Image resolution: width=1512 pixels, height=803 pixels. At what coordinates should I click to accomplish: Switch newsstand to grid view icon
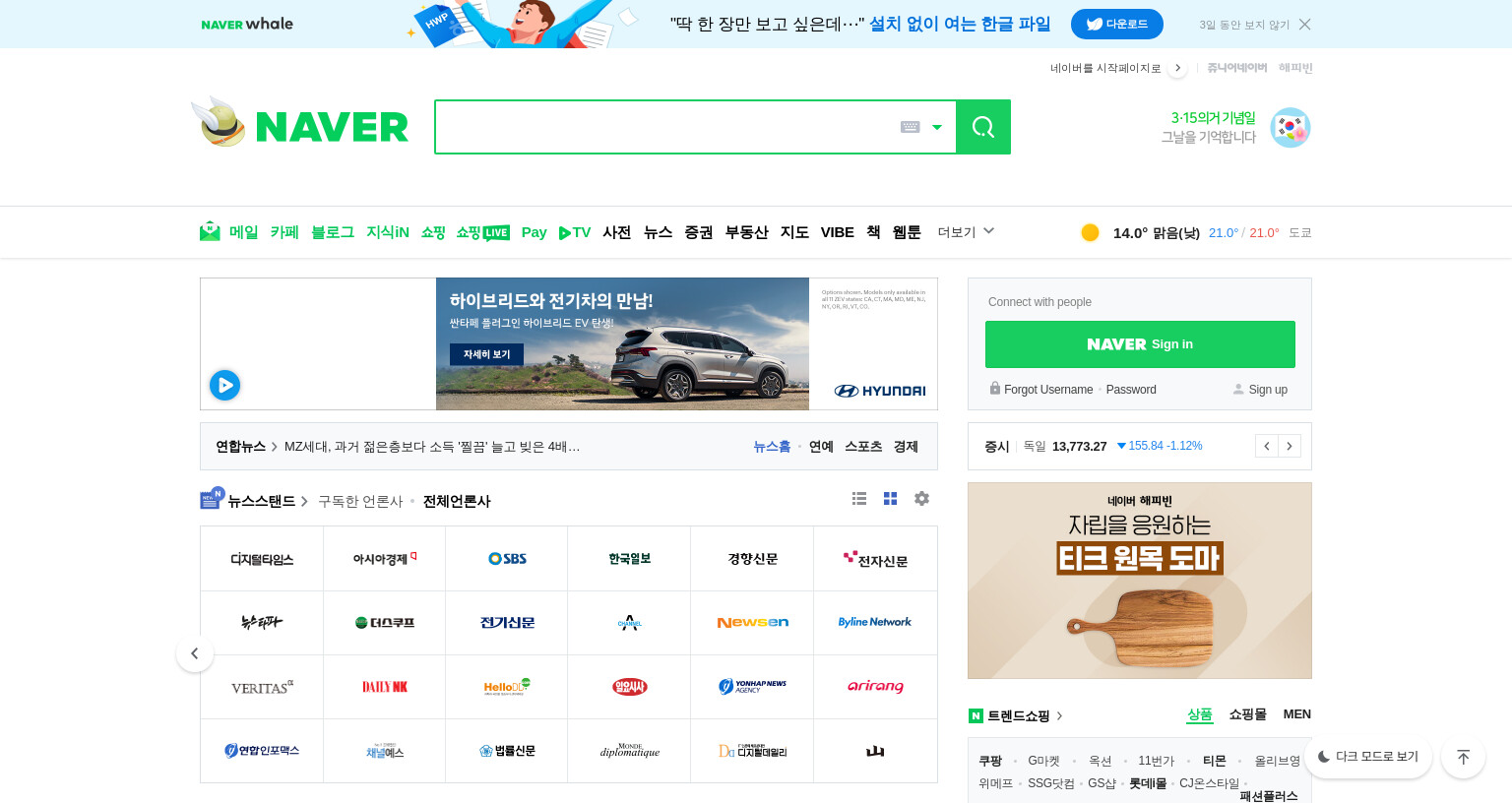tap(890, 499)
